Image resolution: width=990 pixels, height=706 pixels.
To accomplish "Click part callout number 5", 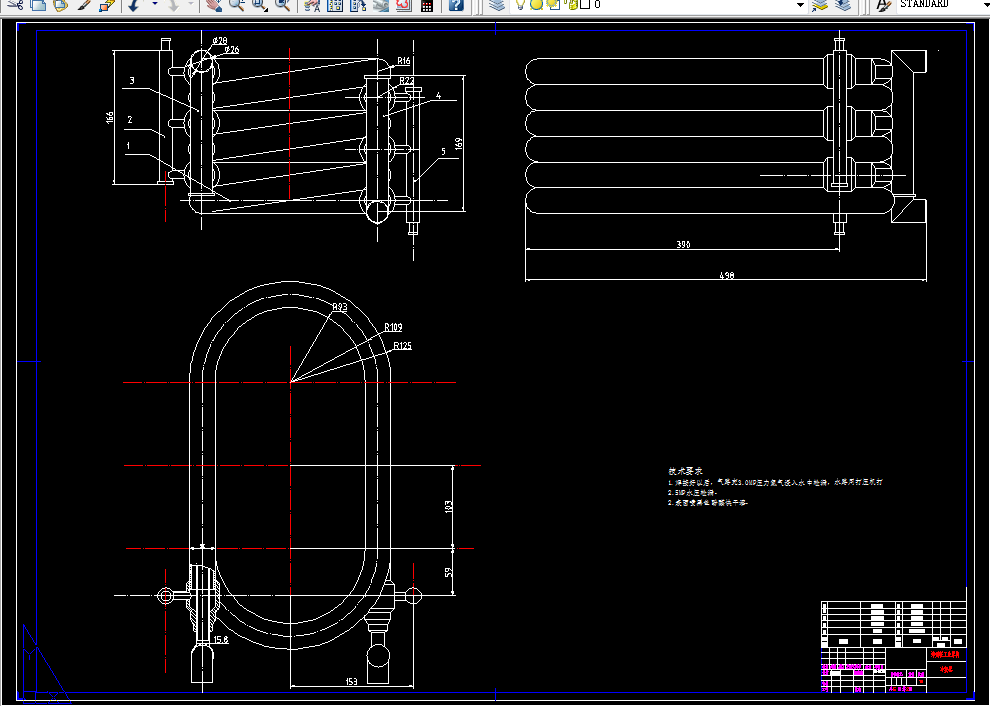I will pyautogui.click(x=443, y=152).
